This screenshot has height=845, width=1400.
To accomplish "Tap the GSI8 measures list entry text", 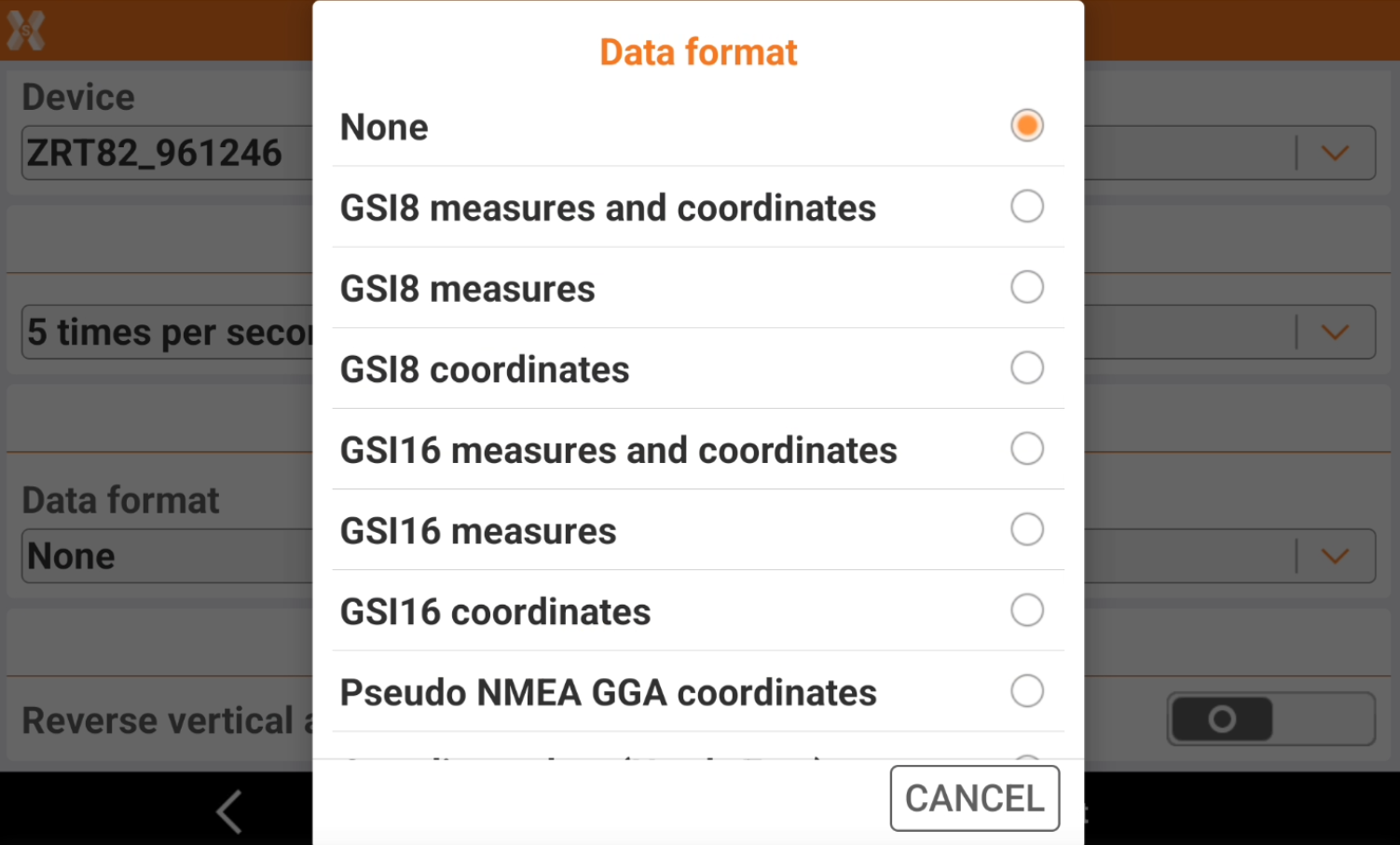I will click(467, 289).
